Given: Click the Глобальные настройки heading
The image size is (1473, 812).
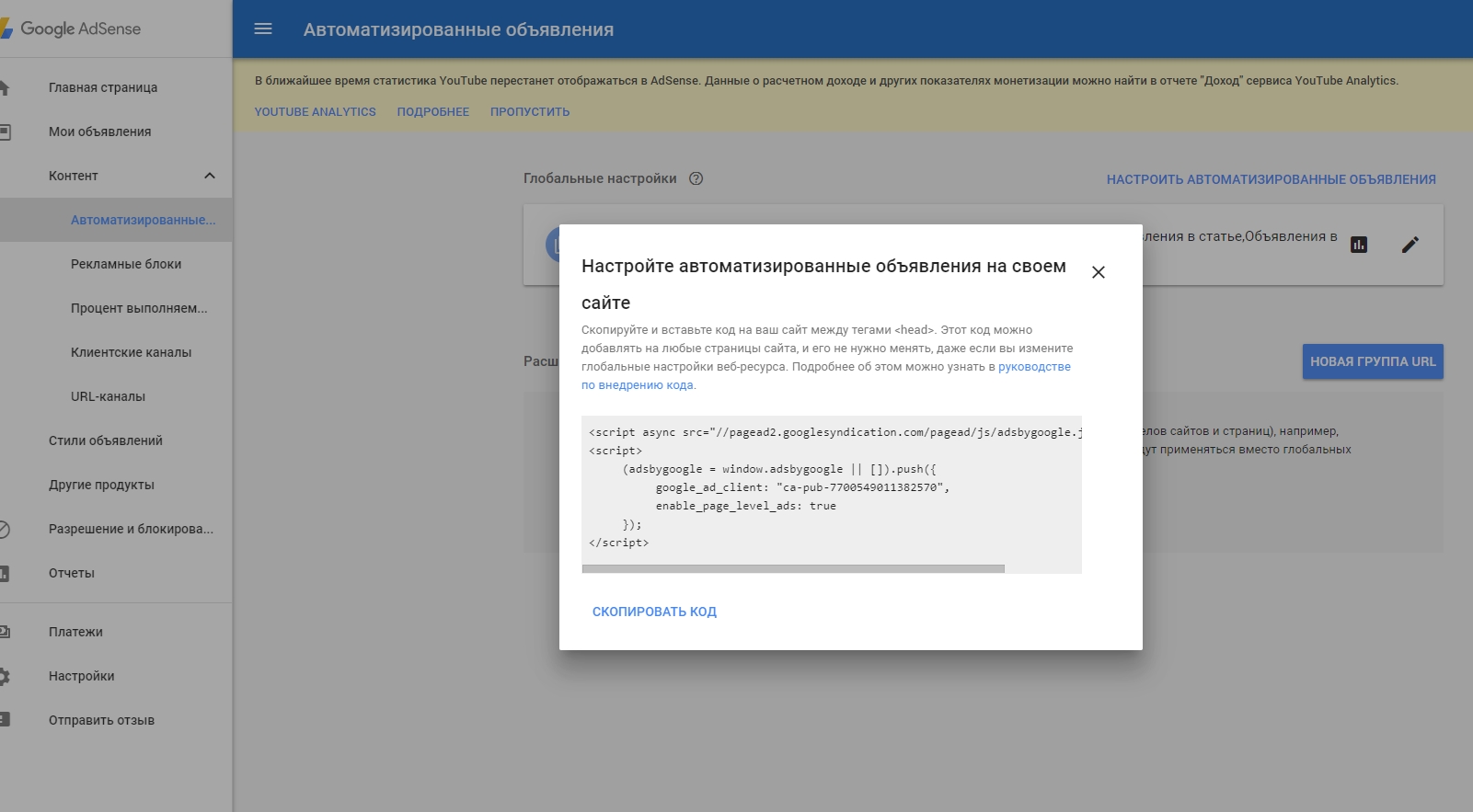Looking at the screenshot, I should point(600,178).
